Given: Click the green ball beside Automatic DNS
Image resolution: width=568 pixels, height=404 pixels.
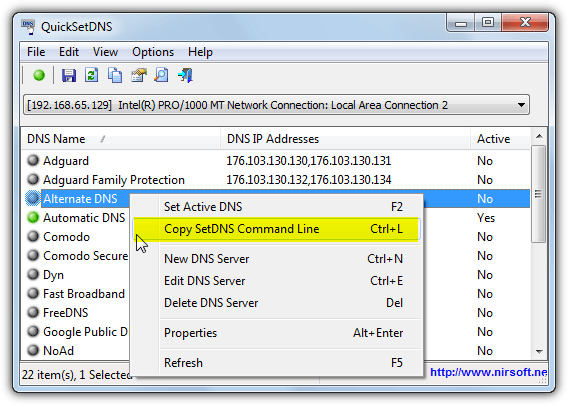Looking at the screenshot, I should (x=33, y=217).
